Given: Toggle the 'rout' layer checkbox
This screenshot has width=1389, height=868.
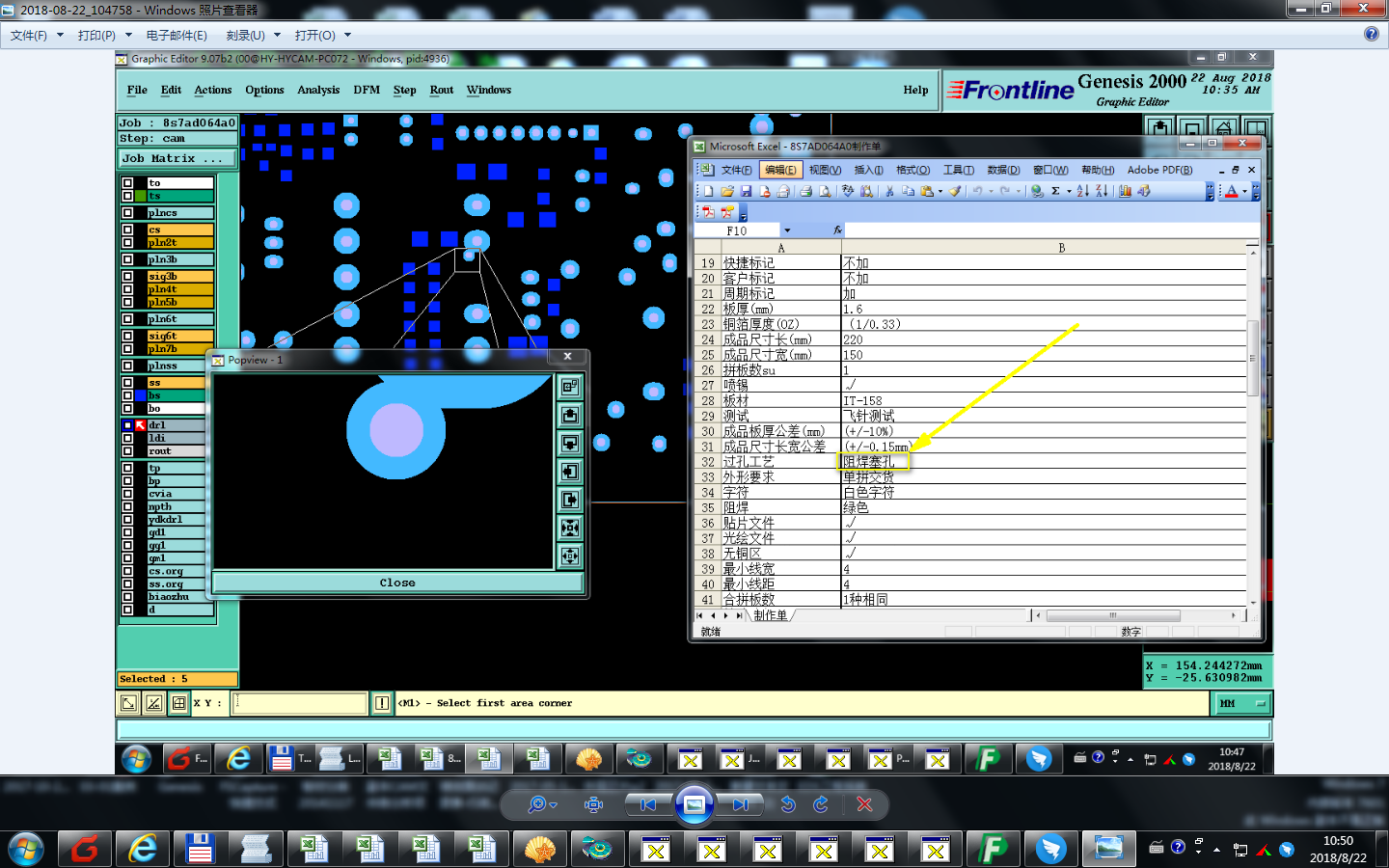Looking at the screenshot, I should click(127, 451).
